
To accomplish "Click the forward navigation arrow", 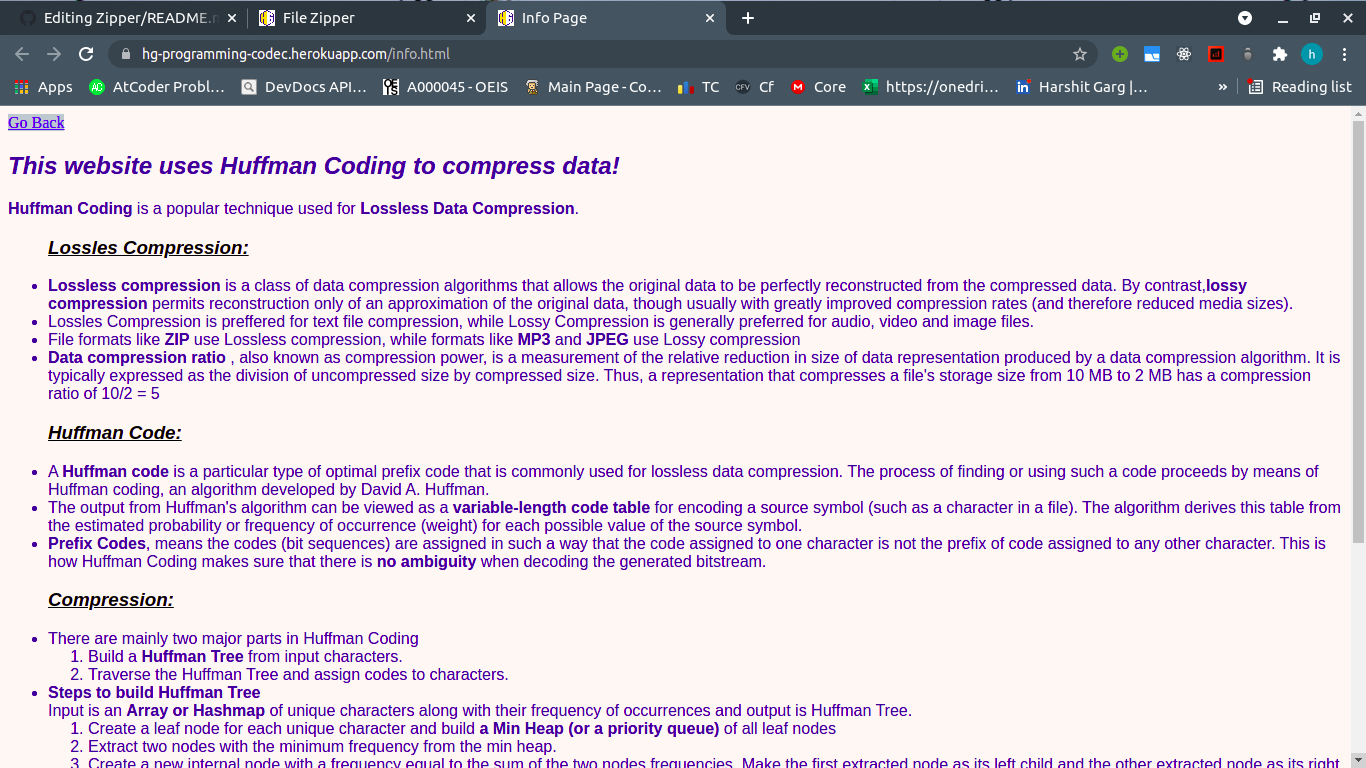I will [x=54, y=54].
